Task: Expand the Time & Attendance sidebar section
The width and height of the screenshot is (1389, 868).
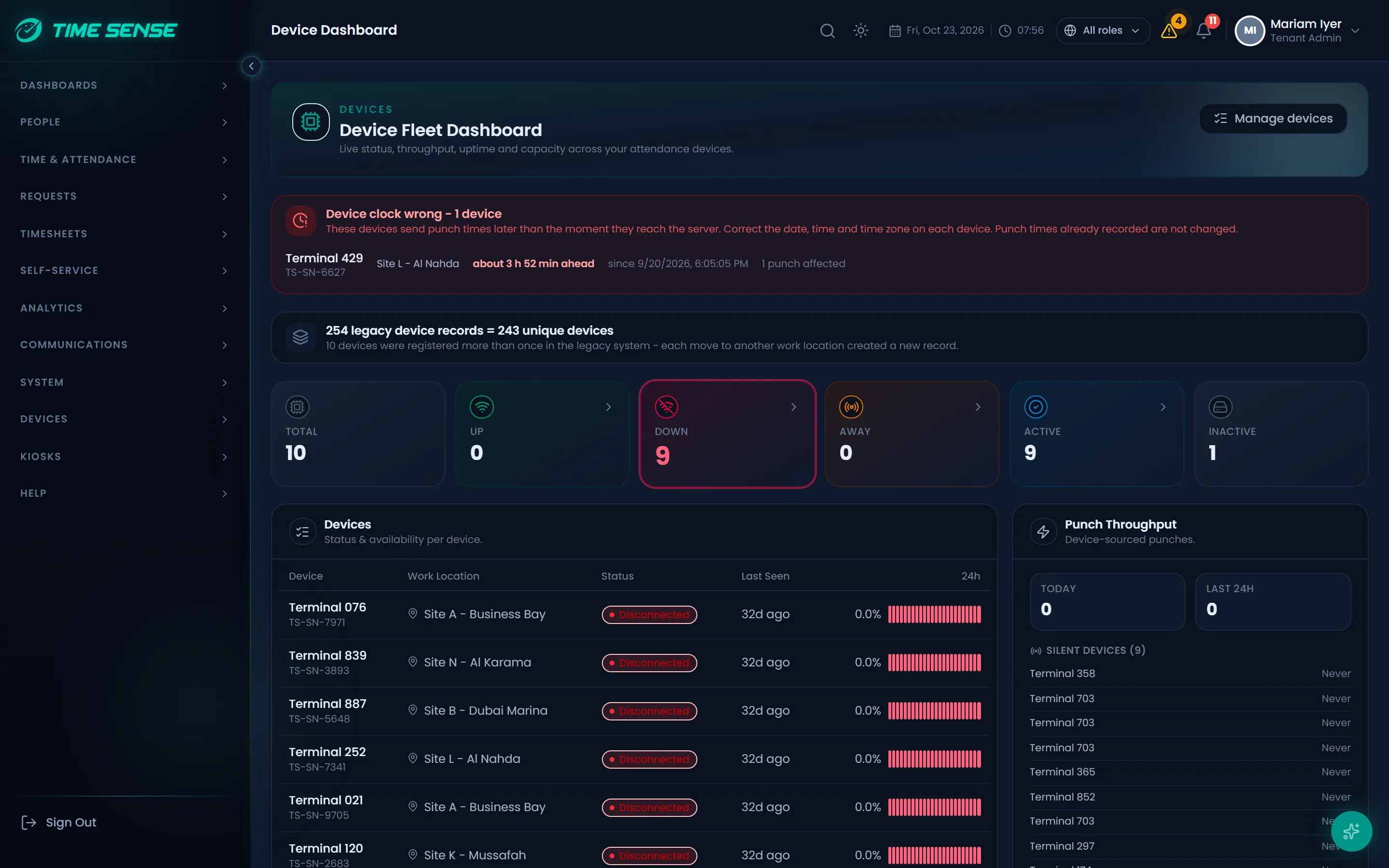Action: (x=124, y=160)
